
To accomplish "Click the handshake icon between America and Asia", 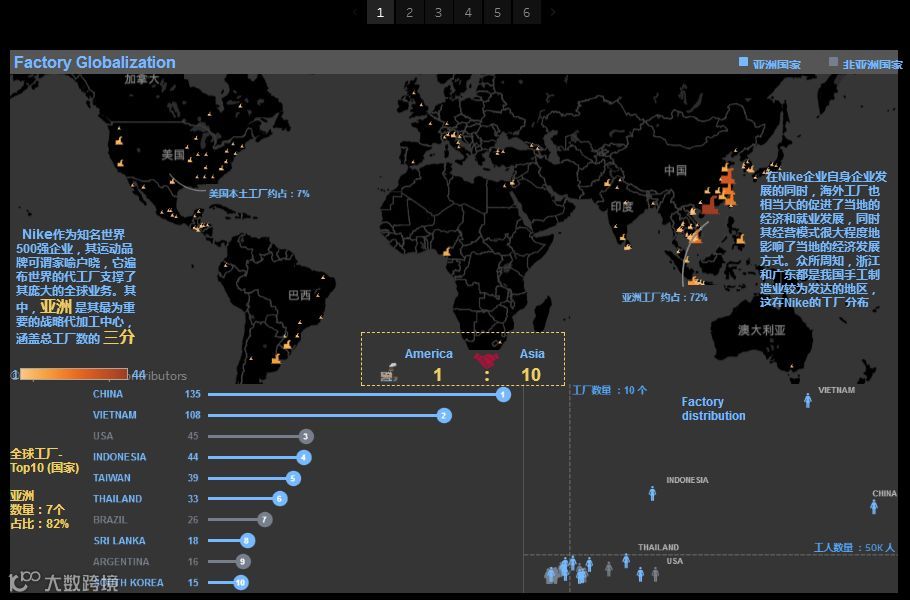I will pyautogui.click(x=486, y=360).
